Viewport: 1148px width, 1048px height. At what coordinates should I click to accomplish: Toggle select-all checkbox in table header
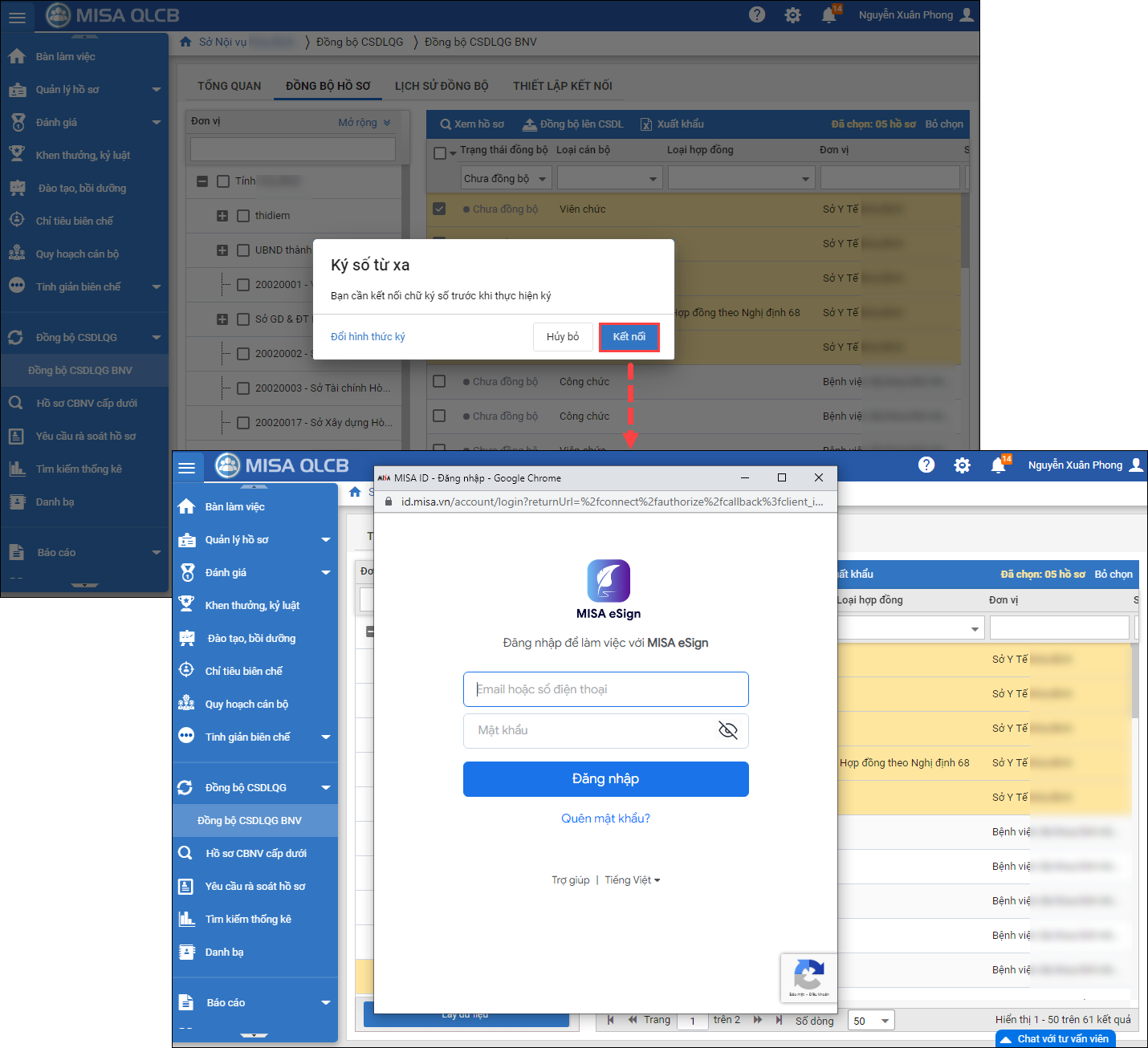coord(440,152)
